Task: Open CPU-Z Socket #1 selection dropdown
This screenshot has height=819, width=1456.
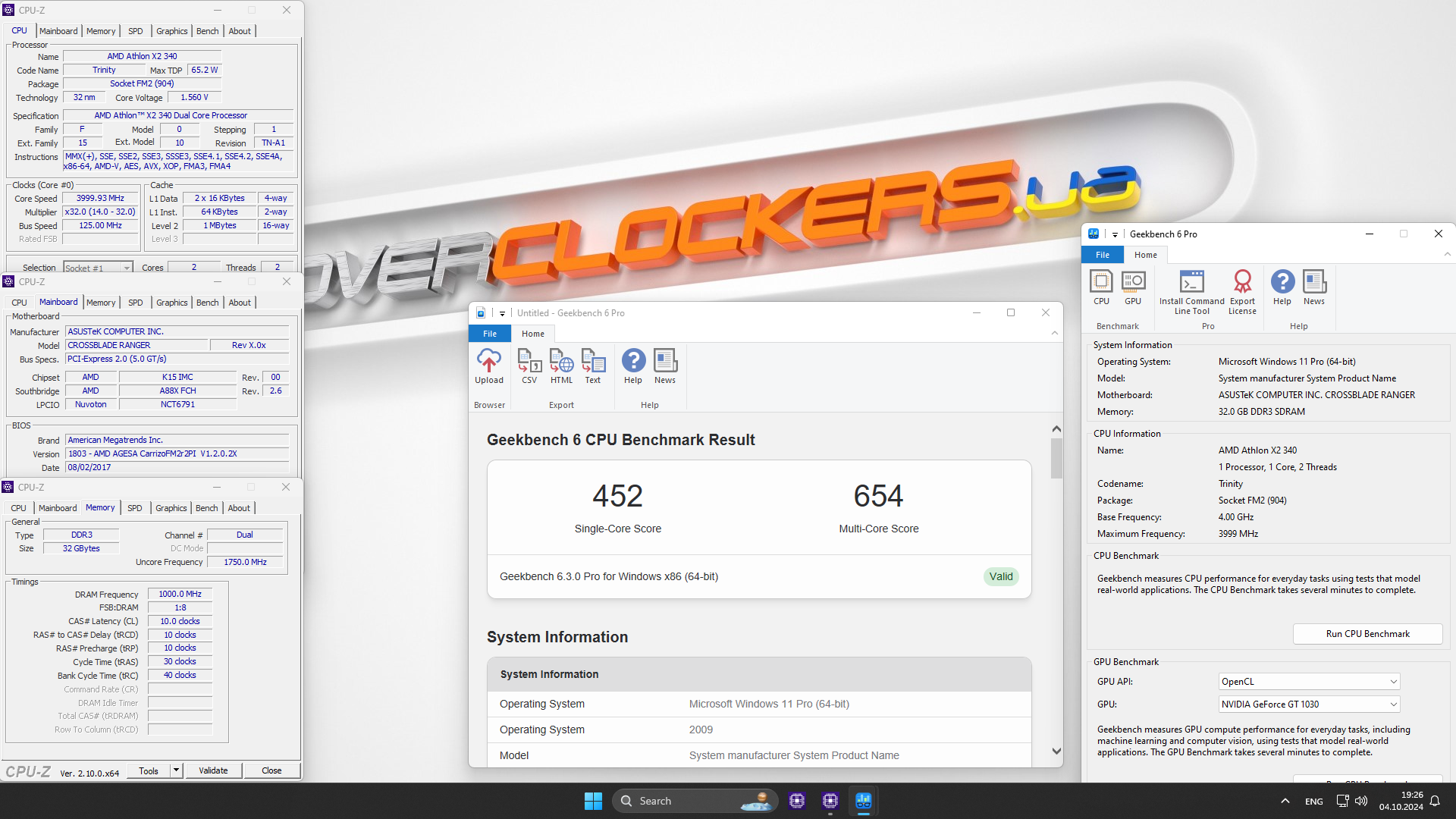Action: [x=98, y=268]
